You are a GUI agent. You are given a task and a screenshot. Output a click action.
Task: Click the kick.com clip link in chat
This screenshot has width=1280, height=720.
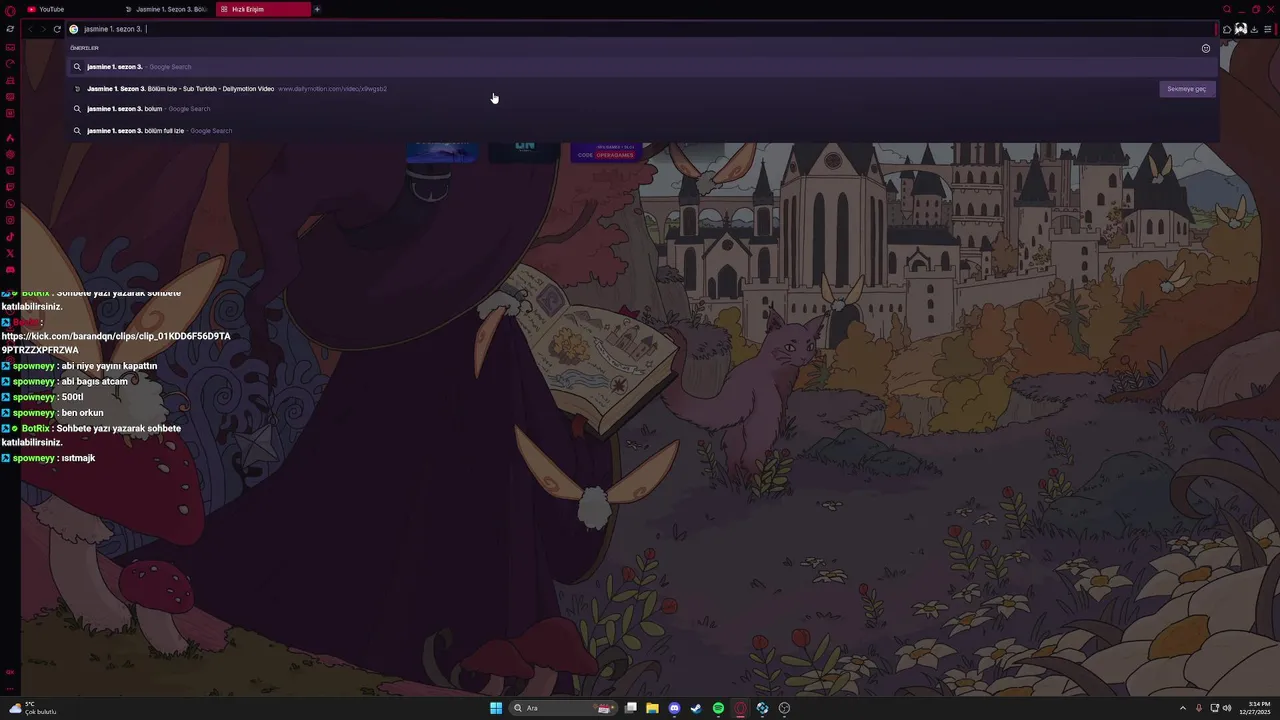(x=116, y=343)
